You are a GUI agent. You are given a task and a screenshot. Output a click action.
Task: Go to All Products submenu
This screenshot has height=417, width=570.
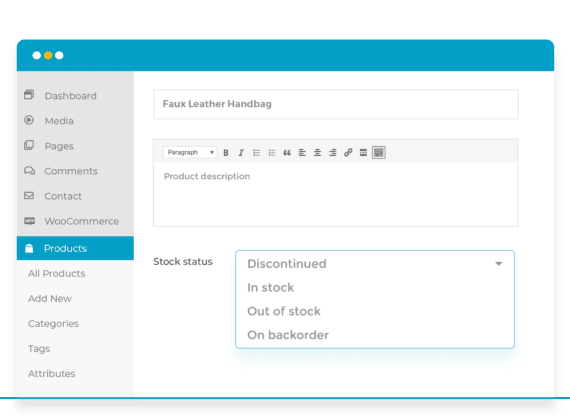click(57, 273)
